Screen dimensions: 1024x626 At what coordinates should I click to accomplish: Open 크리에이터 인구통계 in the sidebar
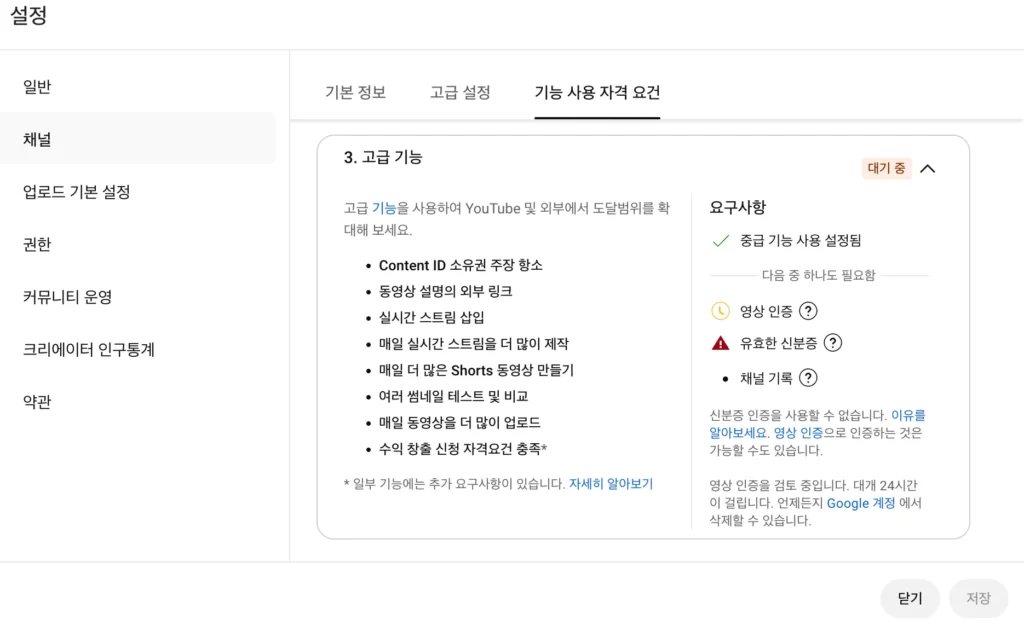coord(89,349)
